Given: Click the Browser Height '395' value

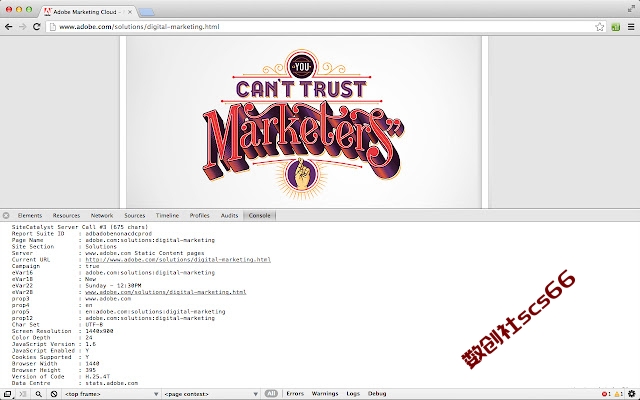Looking at the screenshot, I should (91, 370).
